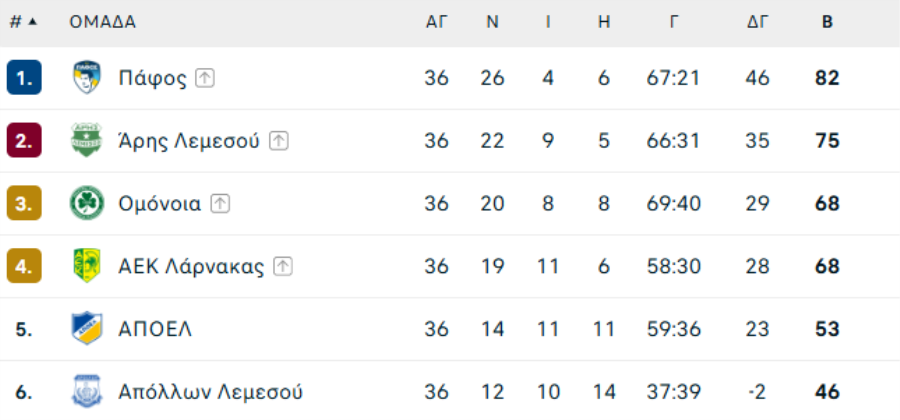Click the promotion arrow icon next to Πάφος
This screenshot has width=900, height=420.
(x=205, y=78)
